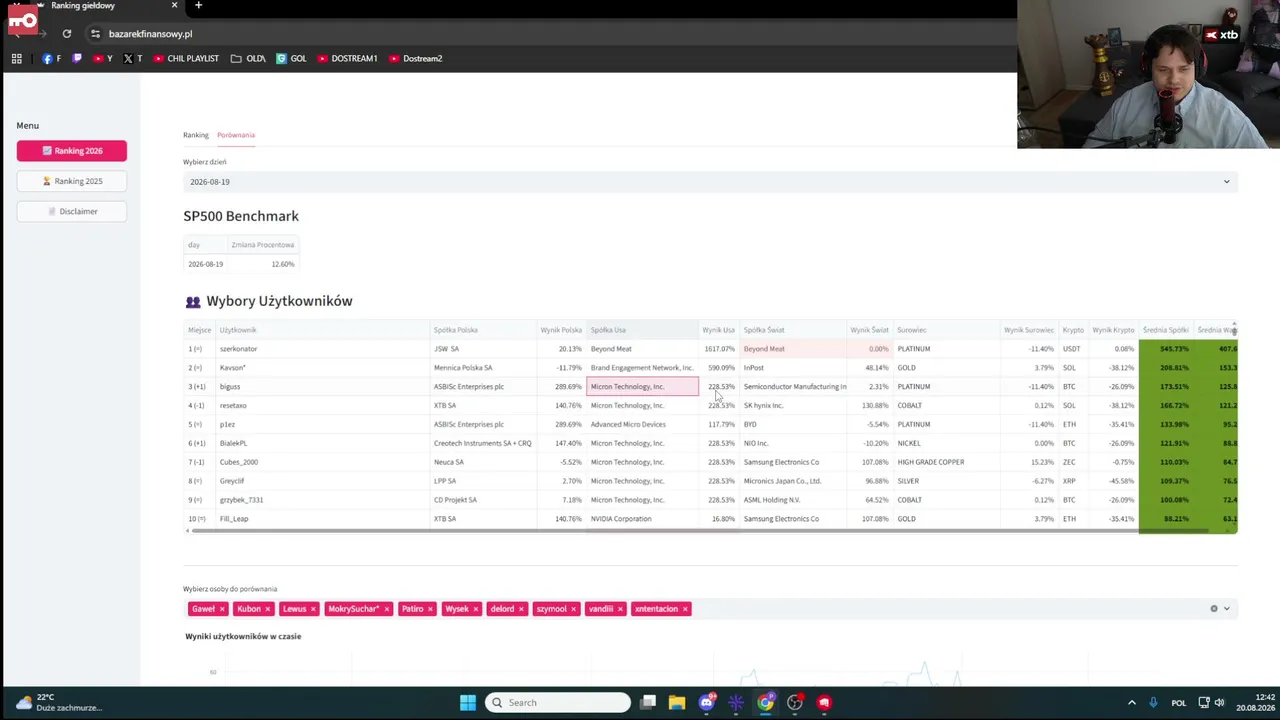Open the weather widget in the taskbar
The width and height of the screenshot is (1280, 720).
58,702
